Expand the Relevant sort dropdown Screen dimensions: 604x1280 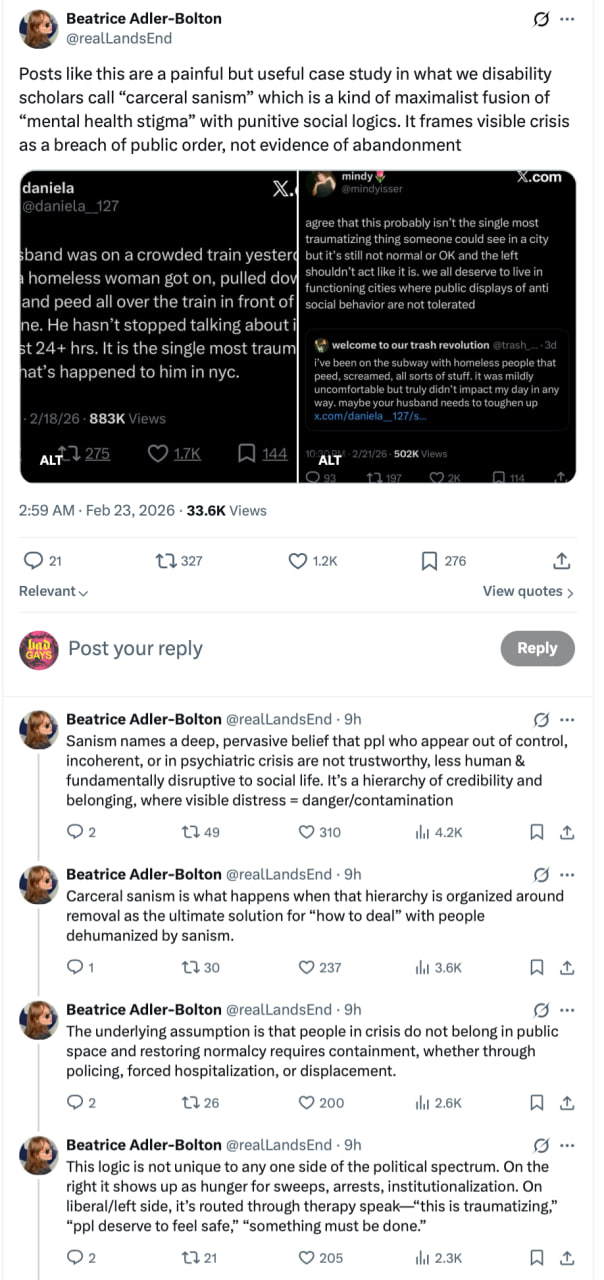click(x=53, y=591)
